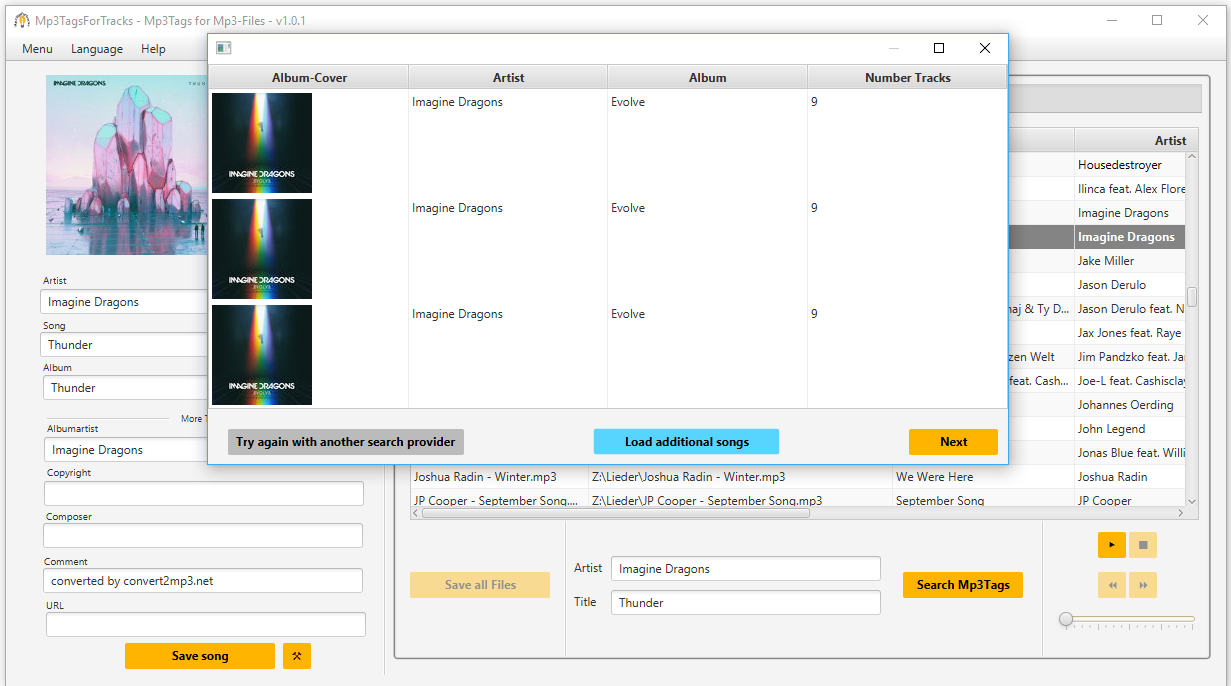The image size is (1231, 686).
Task: Click the empty URL field
Action: (206, 625)
